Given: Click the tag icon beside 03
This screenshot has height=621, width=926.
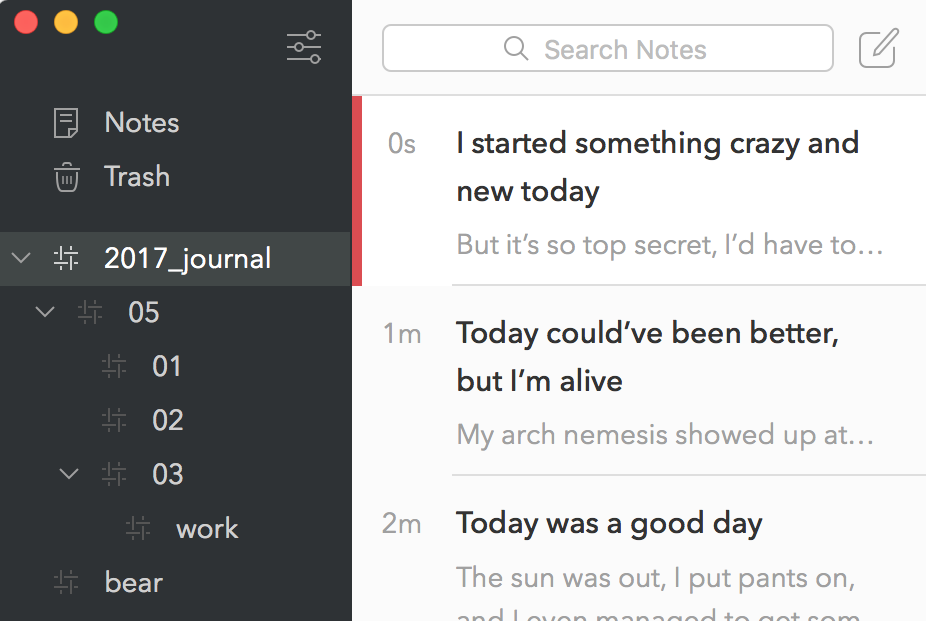Looking at the screenshot, I should pos(114,474).
